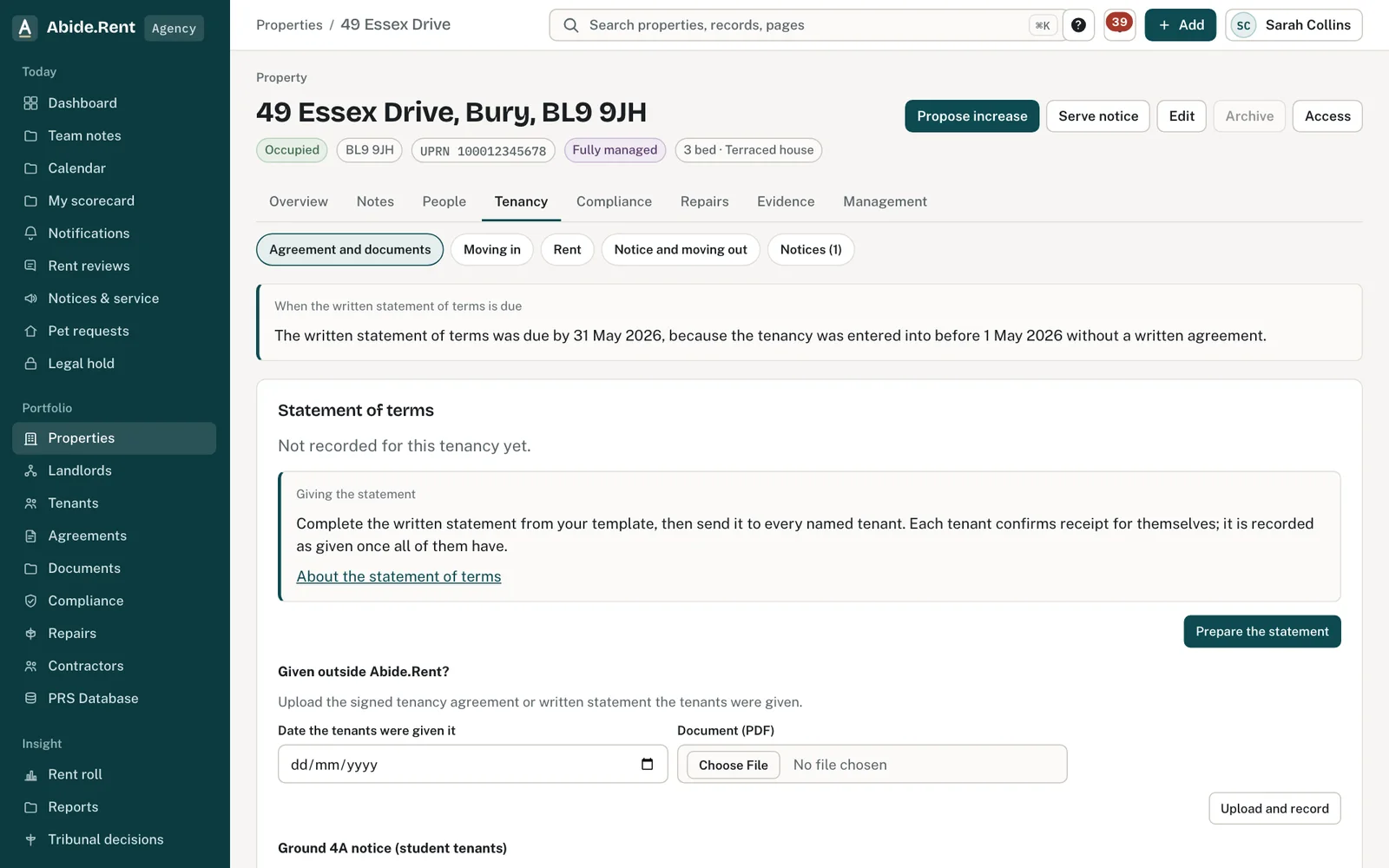
Task: Open Tribunal decisions scales icon
Action: [x=30, y=839]
